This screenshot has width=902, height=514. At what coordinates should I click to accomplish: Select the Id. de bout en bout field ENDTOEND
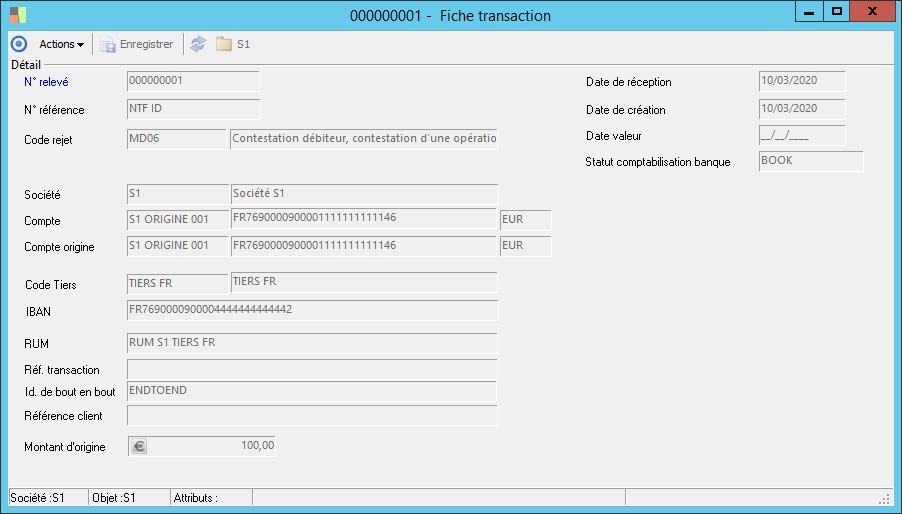[x=311, y=392]
